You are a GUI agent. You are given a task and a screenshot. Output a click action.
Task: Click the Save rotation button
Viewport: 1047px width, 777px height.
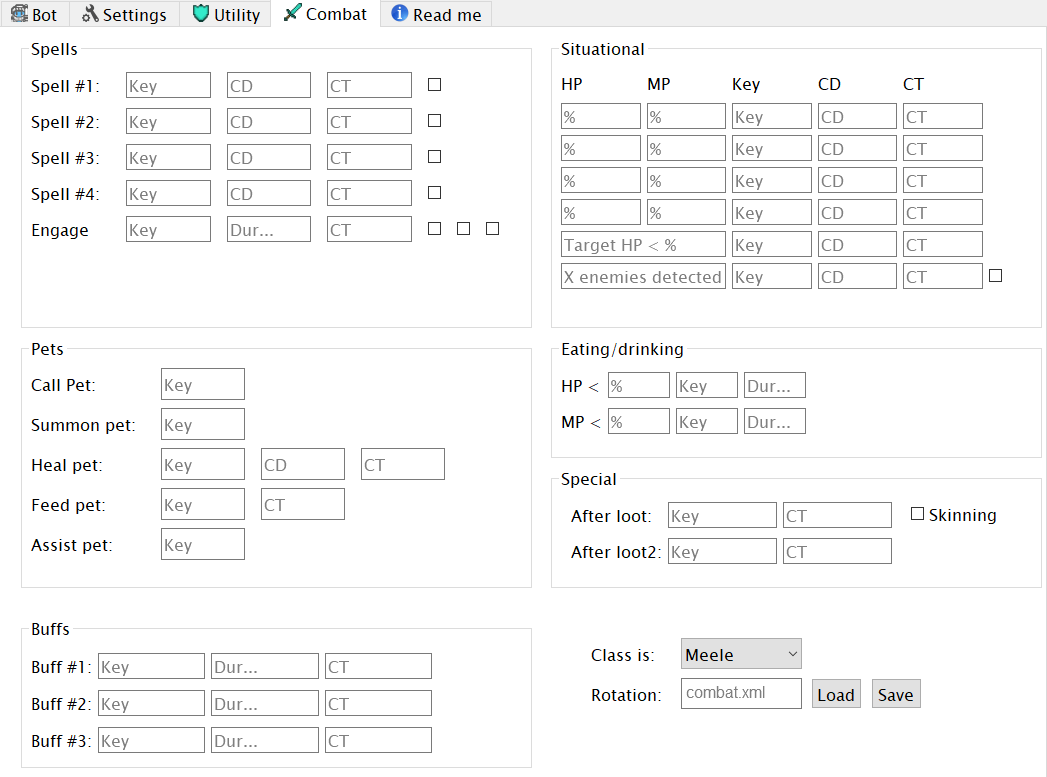(896, 694)
